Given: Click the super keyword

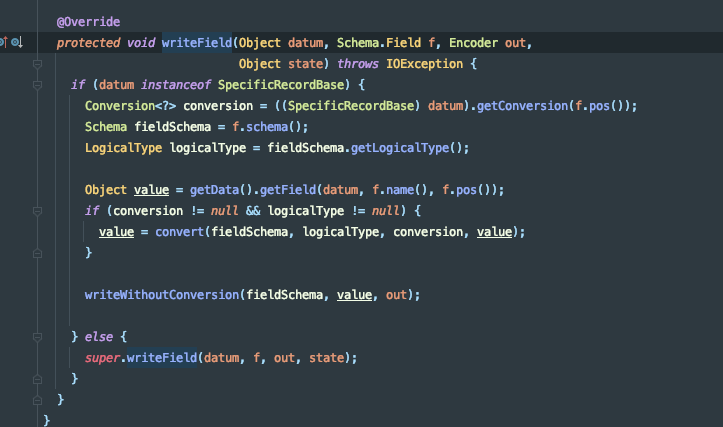Looking at the screenshot, I should tap(102, 358).
